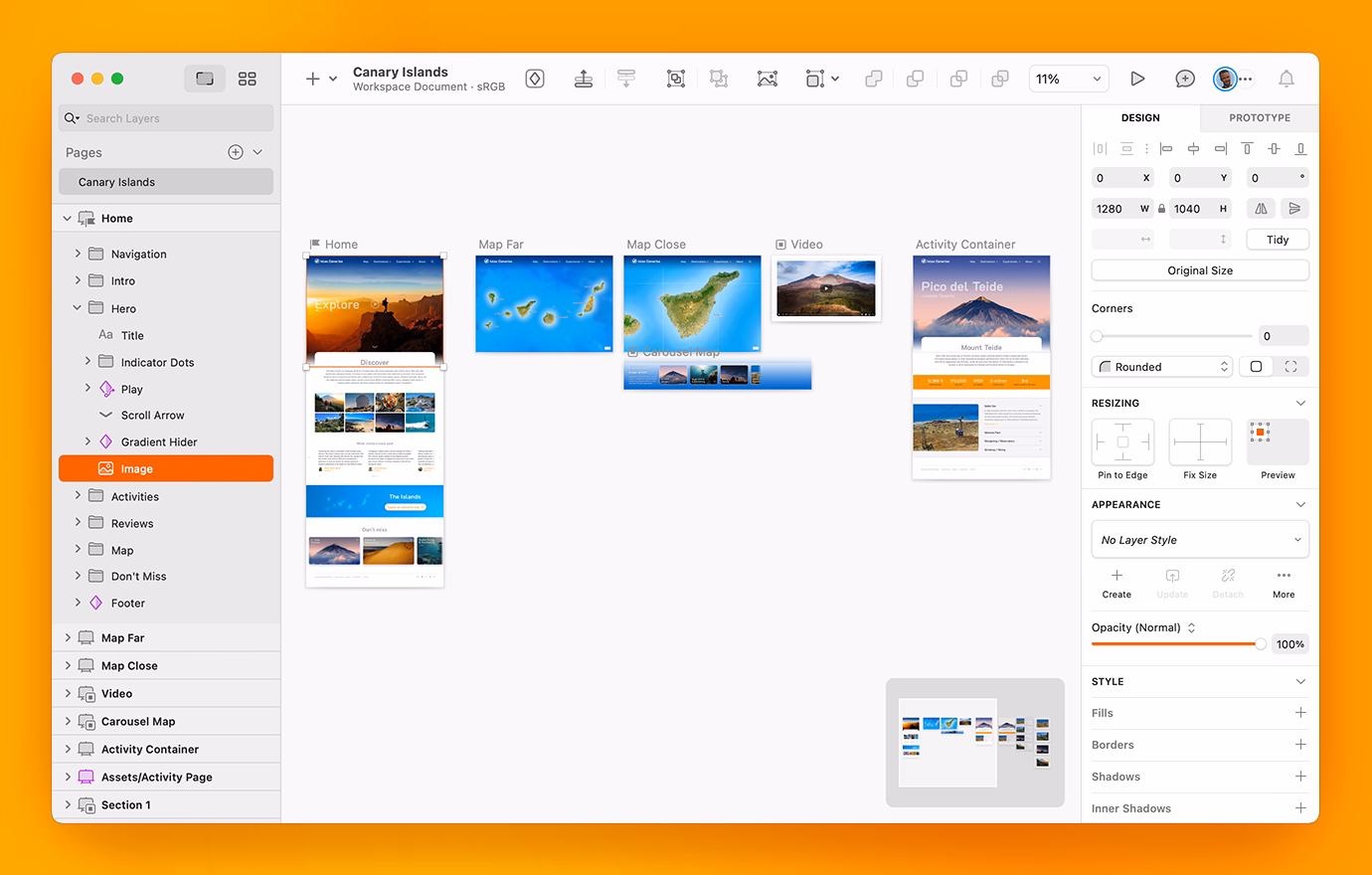Viewport: 1372px width, 875px height.
Task: Open the No Layer Style dropdown
Action: coord(1200,540)
